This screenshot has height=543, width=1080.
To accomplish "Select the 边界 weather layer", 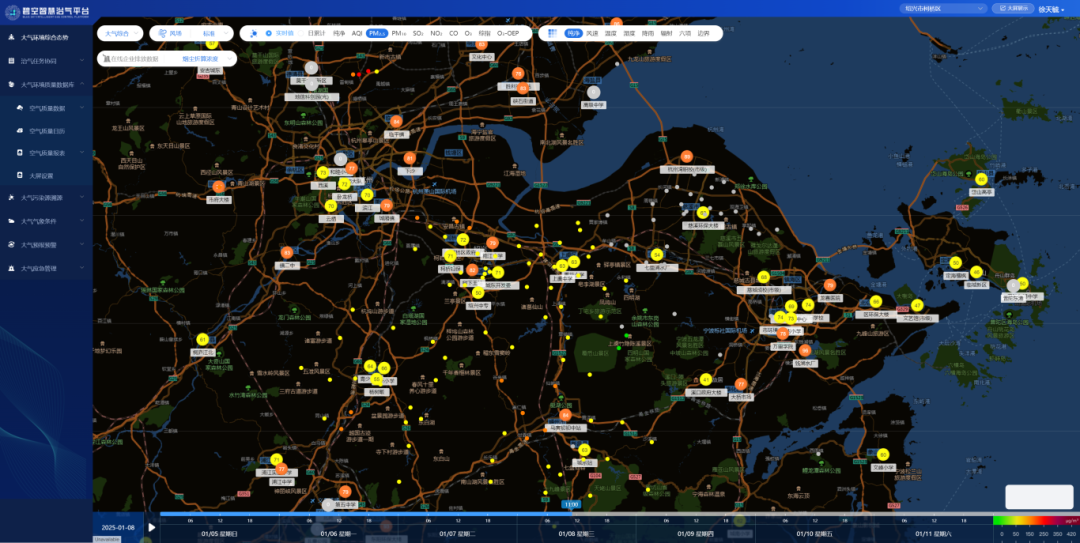I will pos(703,33).
